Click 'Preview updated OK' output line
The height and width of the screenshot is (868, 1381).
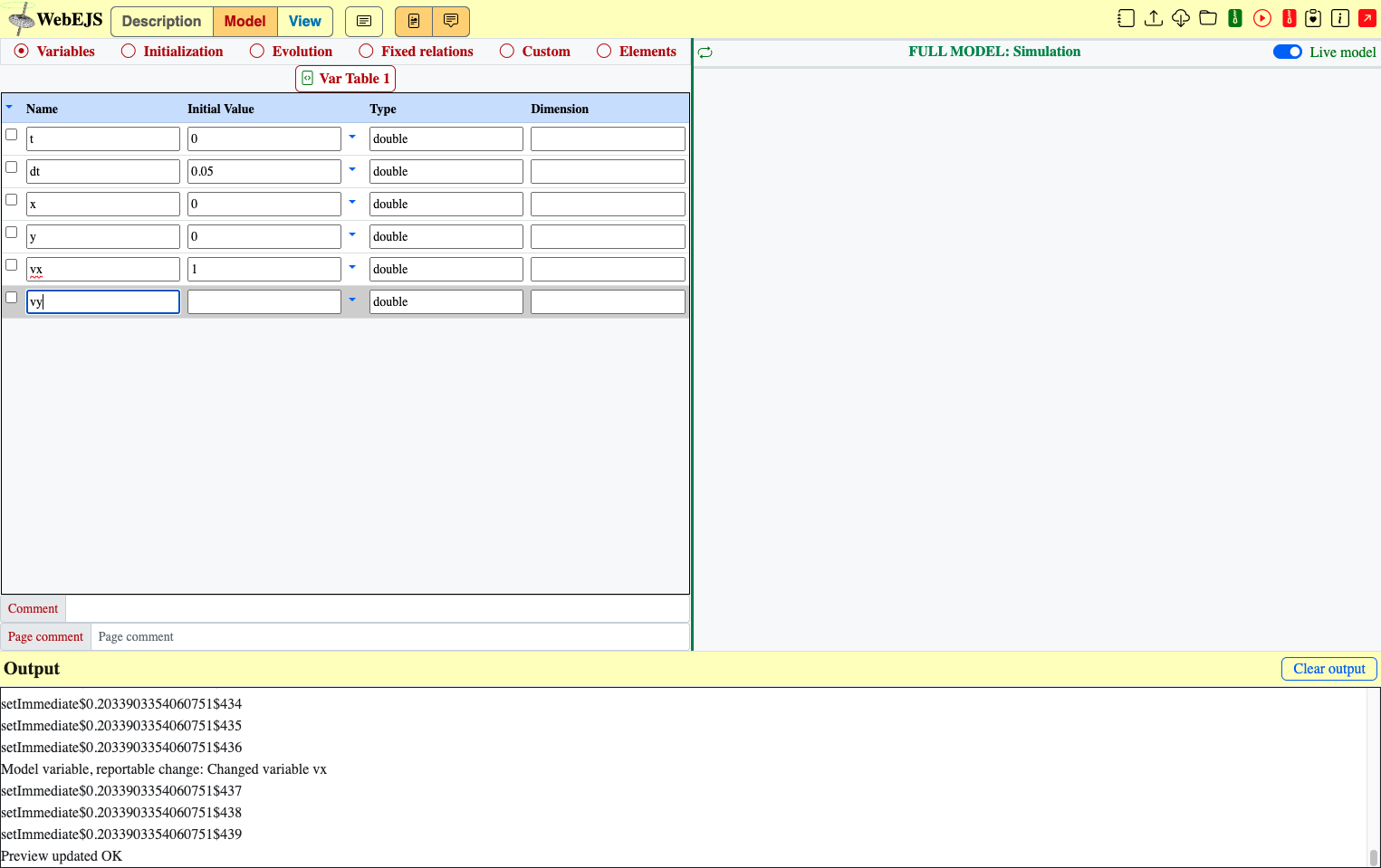click(62, 856)
